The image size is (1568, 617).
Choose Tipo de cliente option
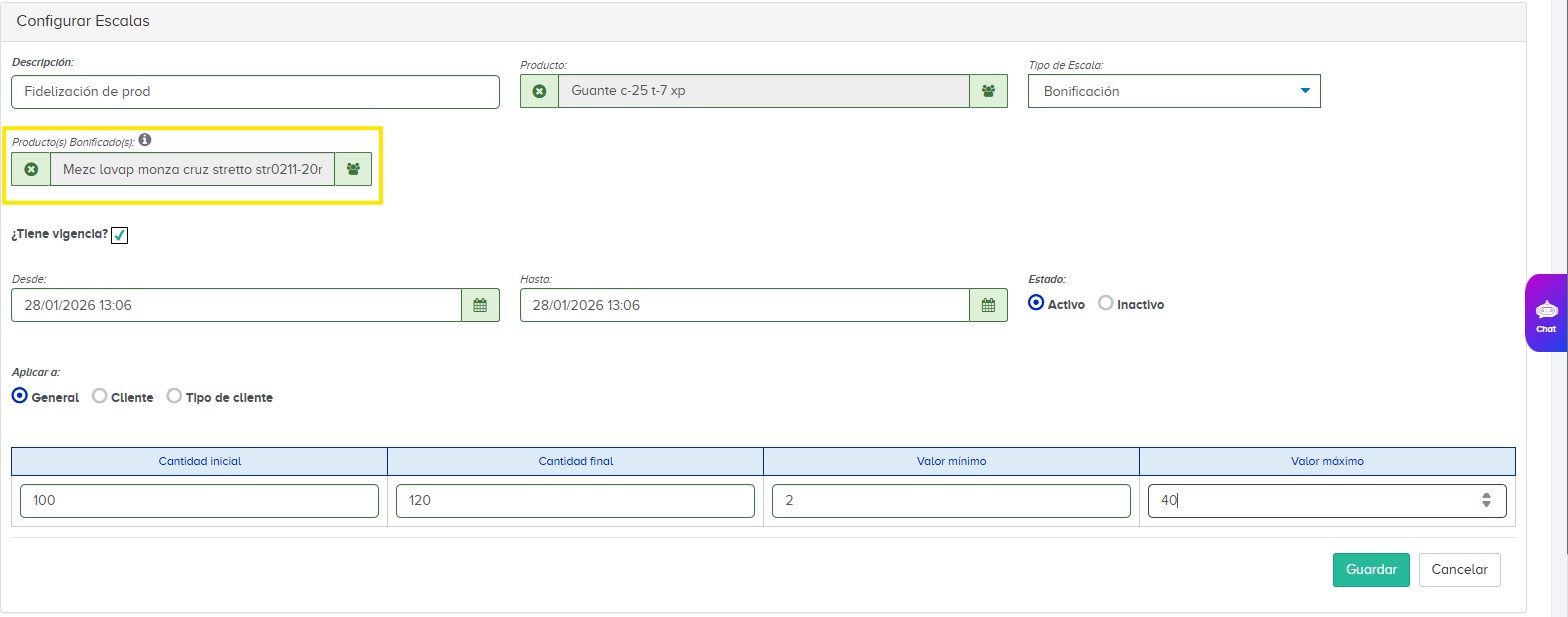pyautogui.click(x=175, y=396)
